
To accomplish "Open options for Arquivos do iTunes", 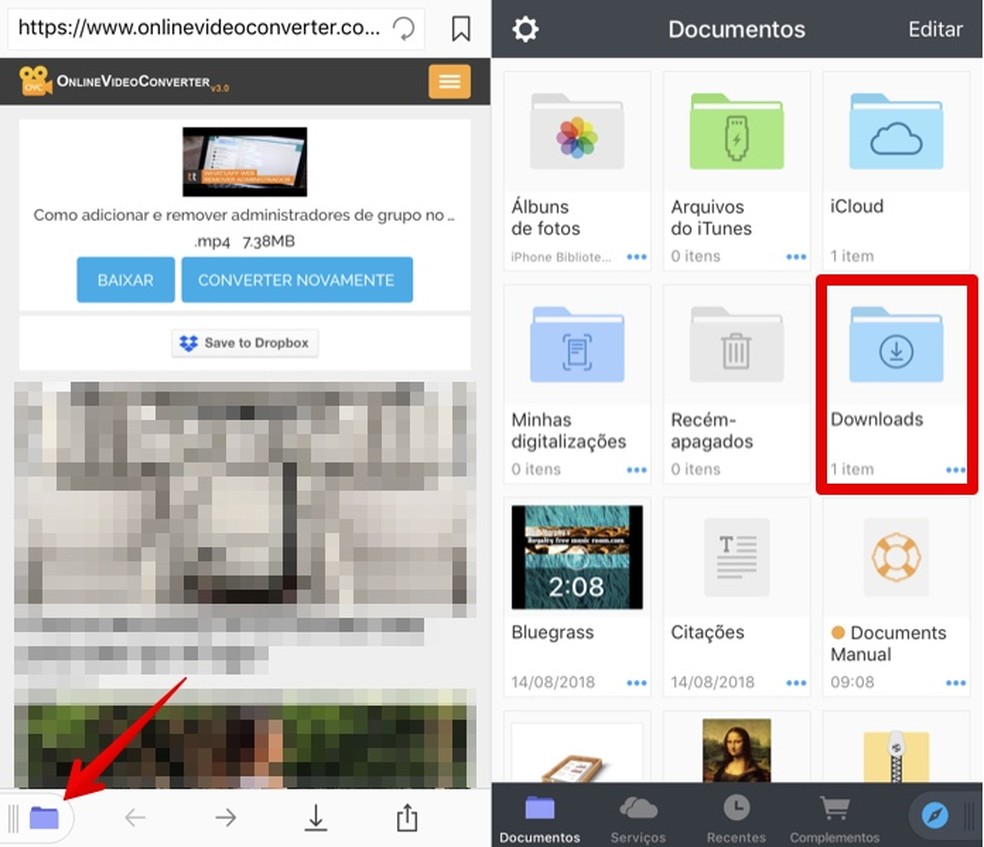I will click(x=796, y=257).
